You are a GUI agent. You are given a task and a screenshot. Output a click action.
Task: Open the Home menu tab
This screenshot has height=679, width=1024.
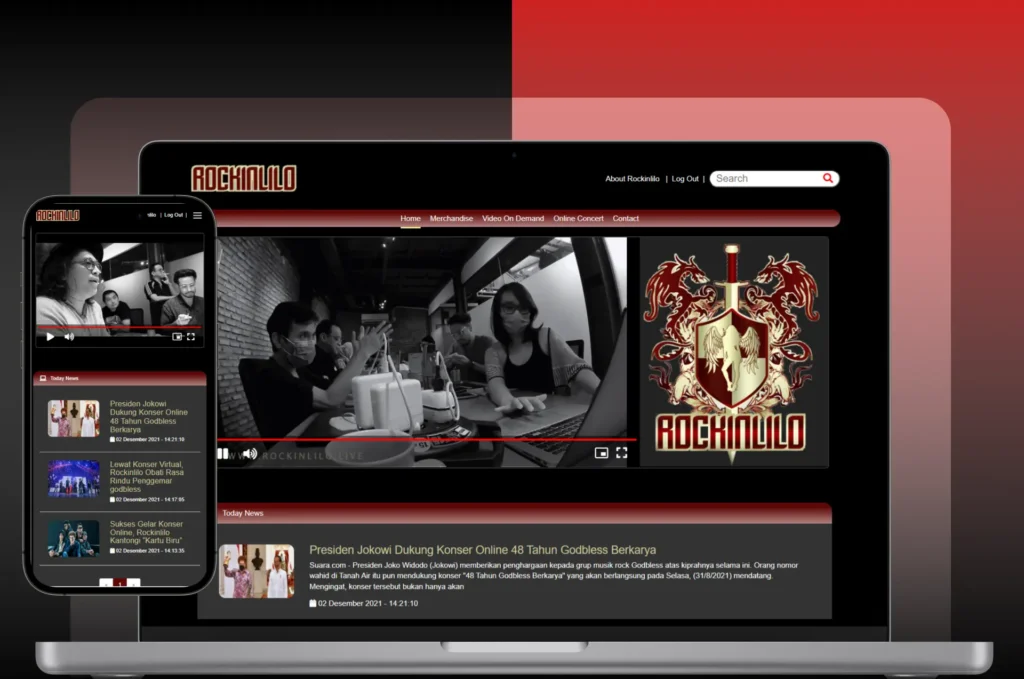(x=410, y=218)
